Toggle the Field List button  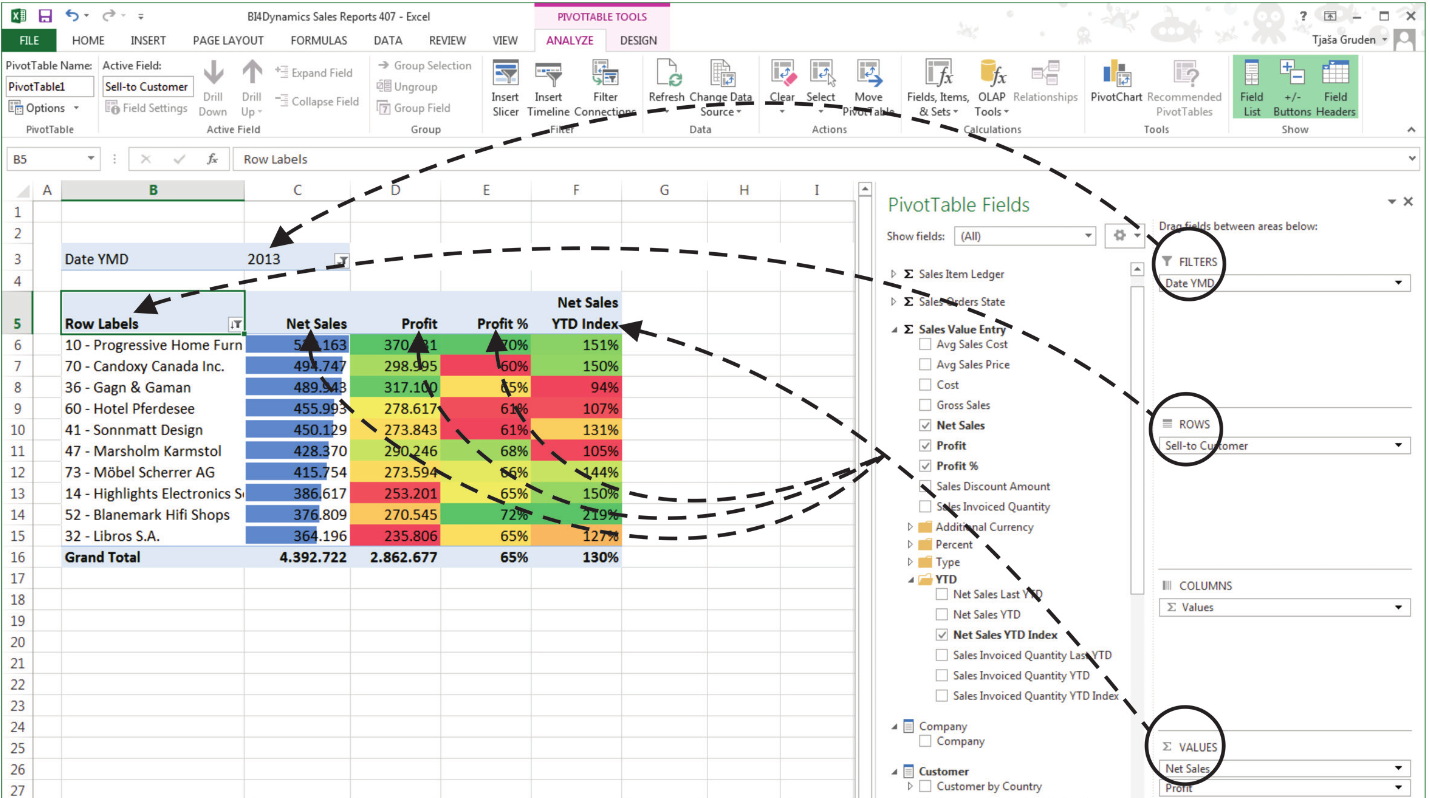pyautogui.click(x=1252, y=88)
